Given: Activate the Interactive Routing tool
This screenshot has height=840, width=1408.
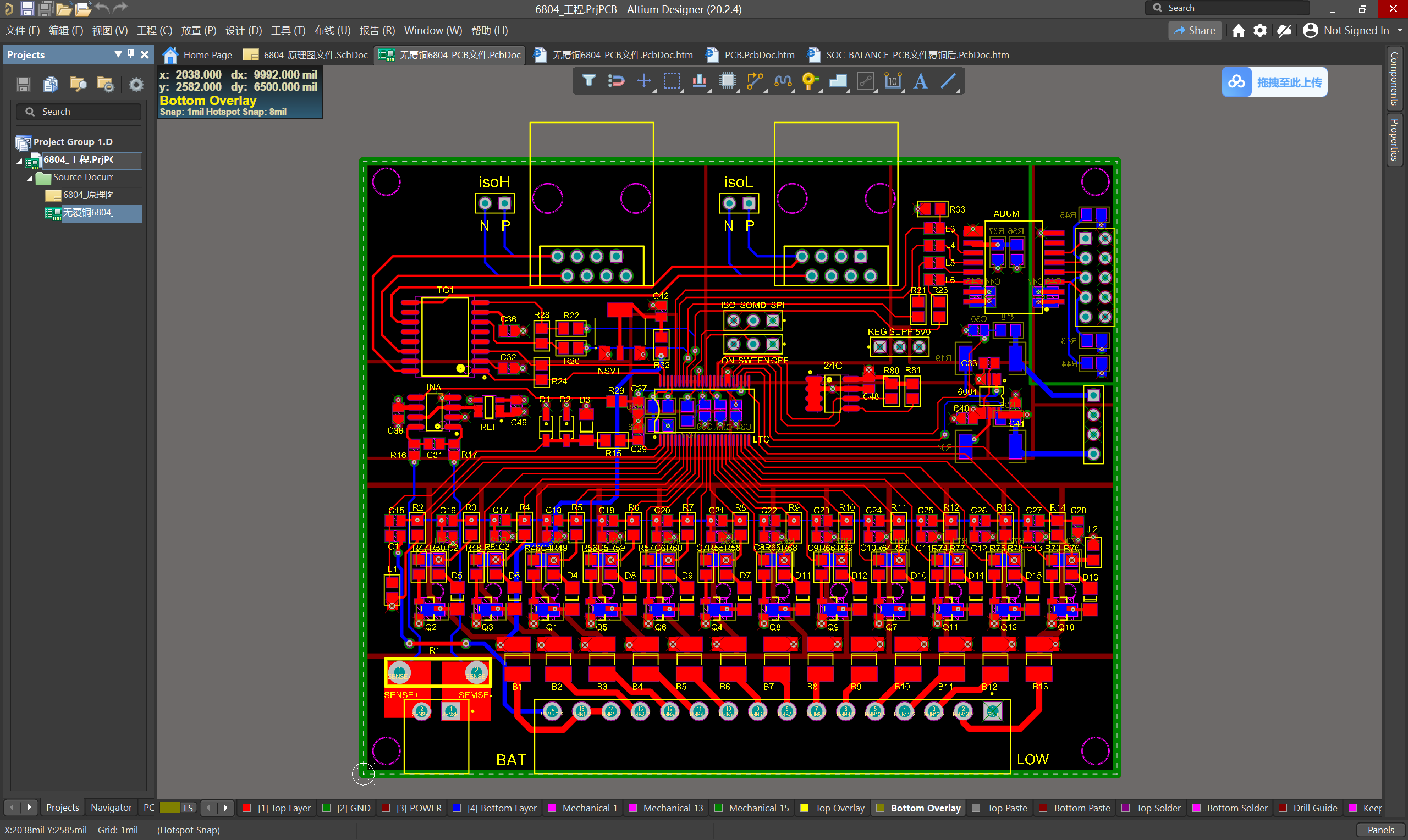Looking at the screenshot, I should [x=755, y=81].
